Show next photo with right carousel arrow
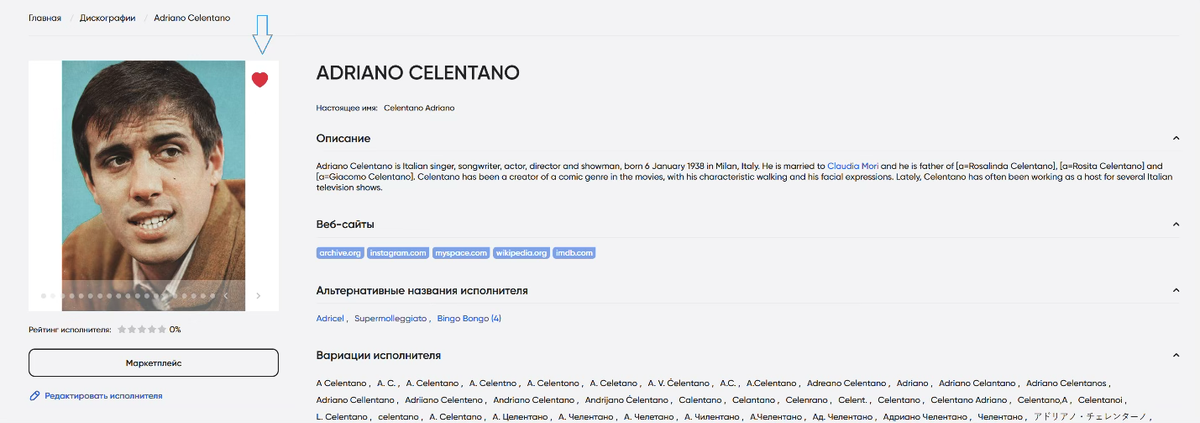The height and width of the screenshot is (423, 1200). [x=258, y=296]
